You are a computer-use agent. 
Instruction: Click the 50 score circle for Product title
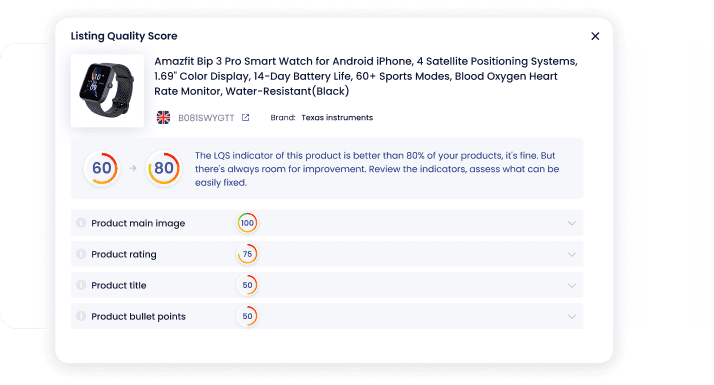click(x=247, y=285)
